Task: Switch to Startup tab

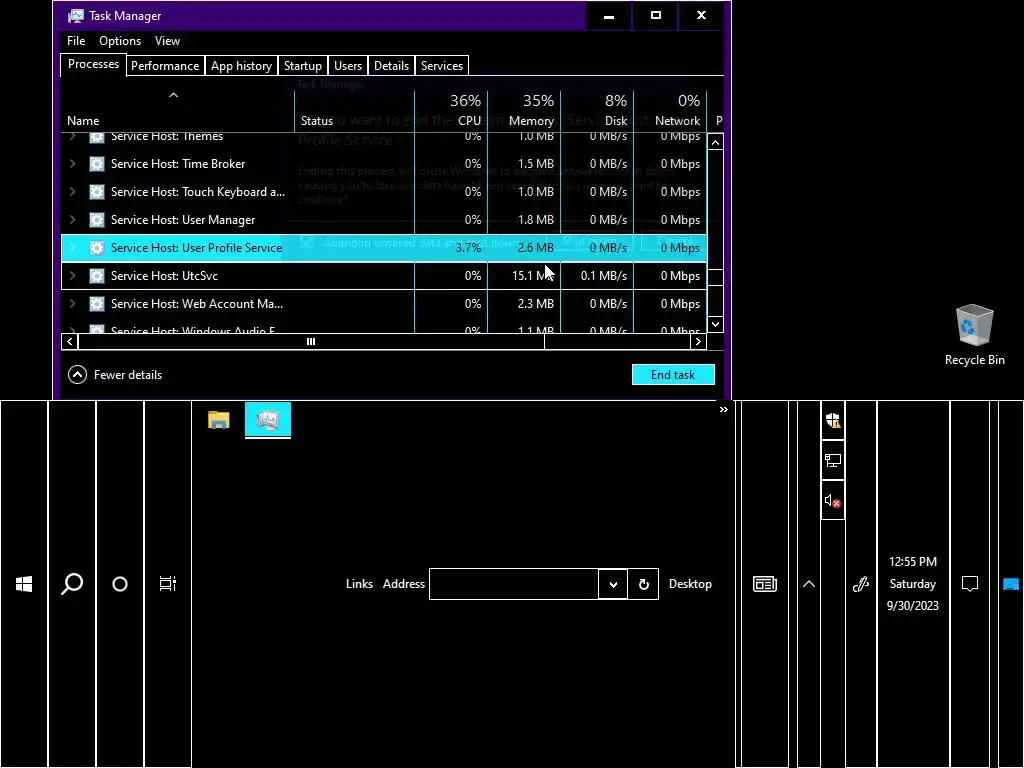Action: click(302, 66)
